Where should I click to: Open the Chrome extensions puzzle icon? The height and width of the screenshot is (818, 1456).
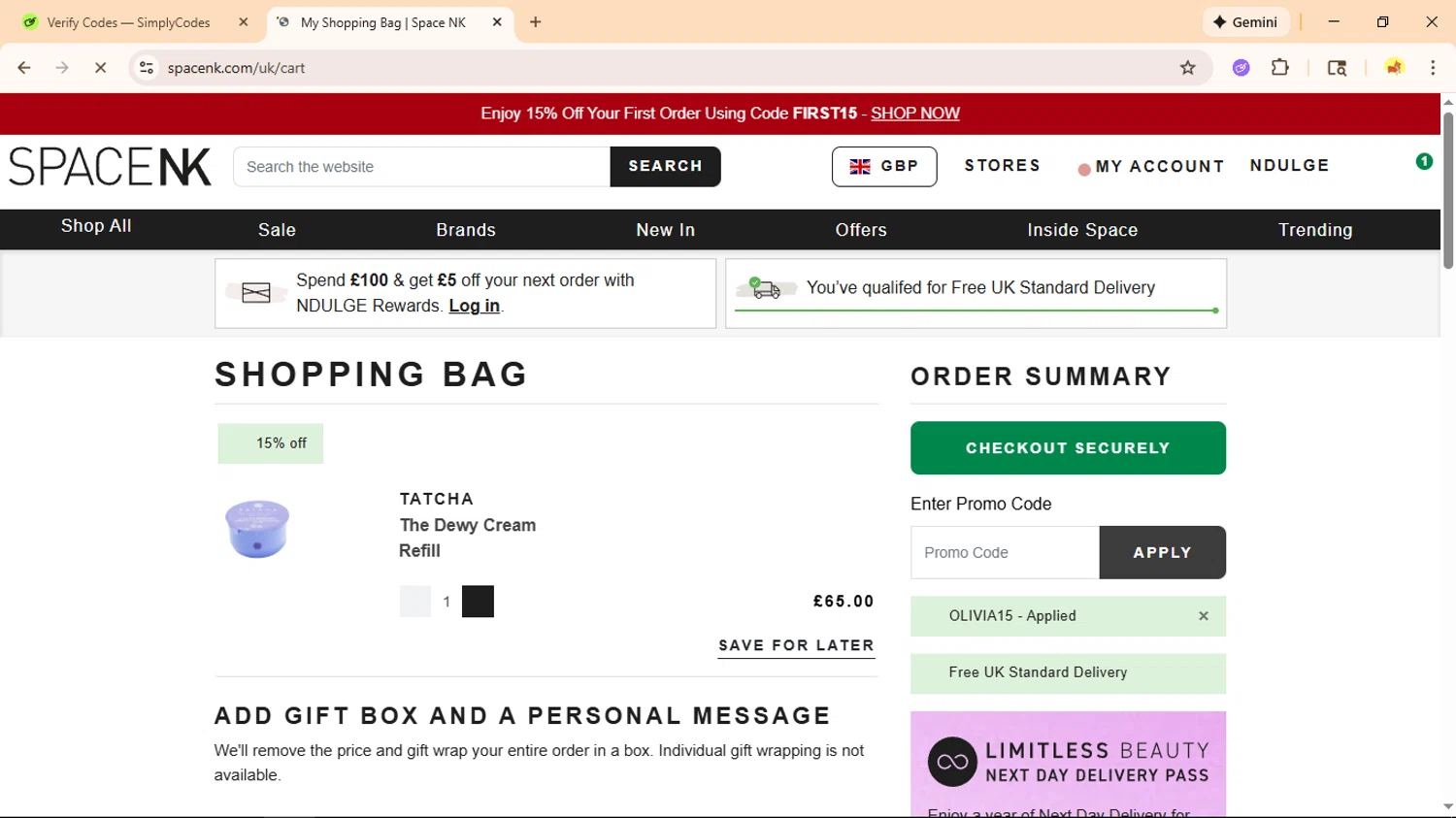1280,68
